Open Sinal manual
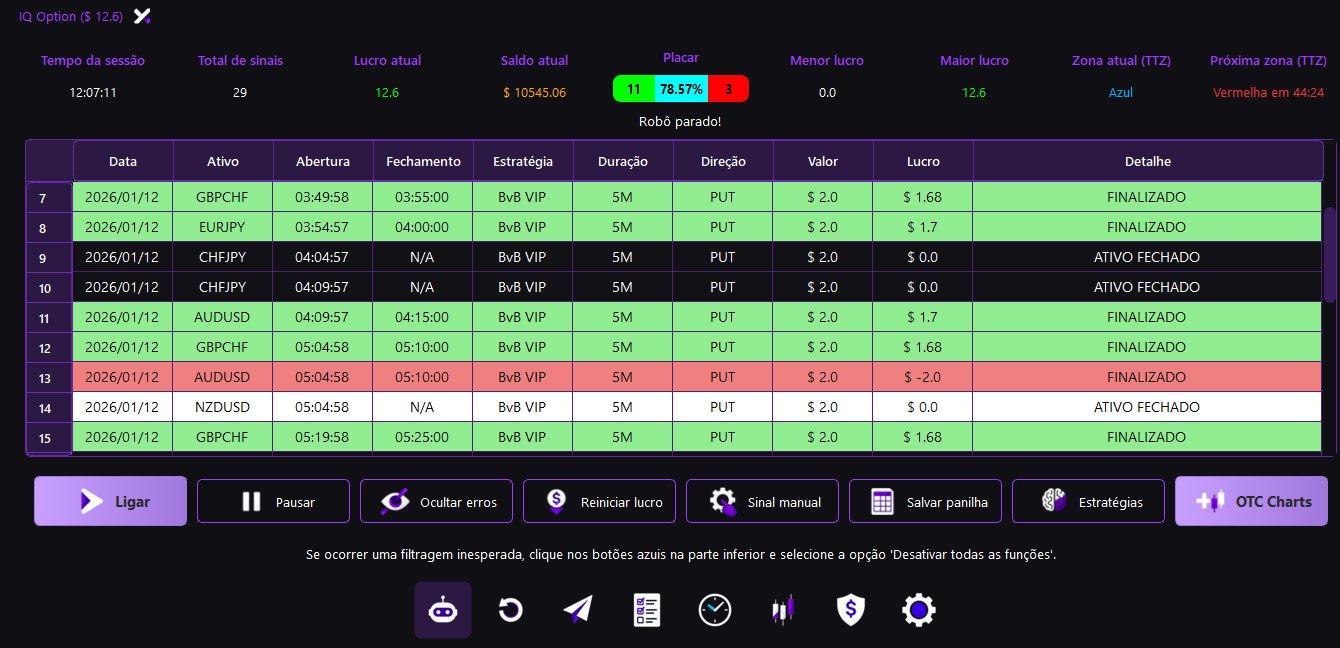 [762, 501]
